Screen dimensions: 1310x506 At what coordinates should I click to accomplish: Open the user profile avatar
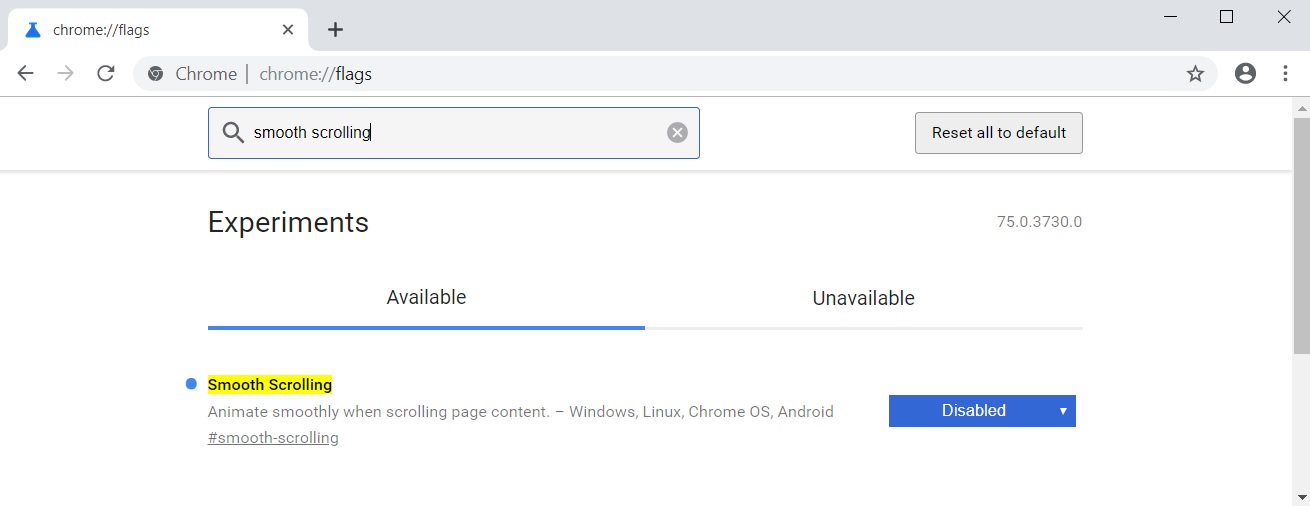click(1245, 74)
